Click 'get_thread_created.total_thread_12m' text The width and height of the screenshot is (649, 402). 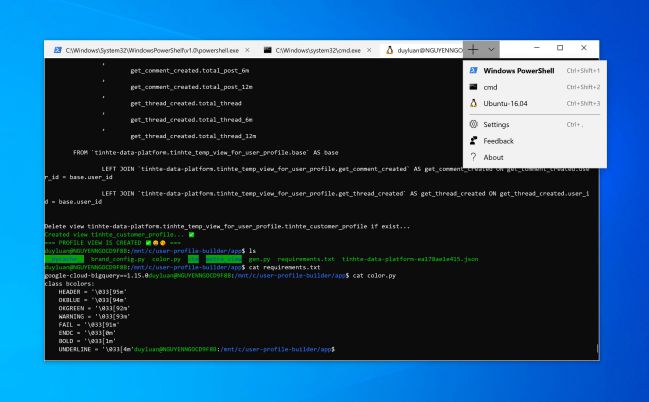[193, 136]
